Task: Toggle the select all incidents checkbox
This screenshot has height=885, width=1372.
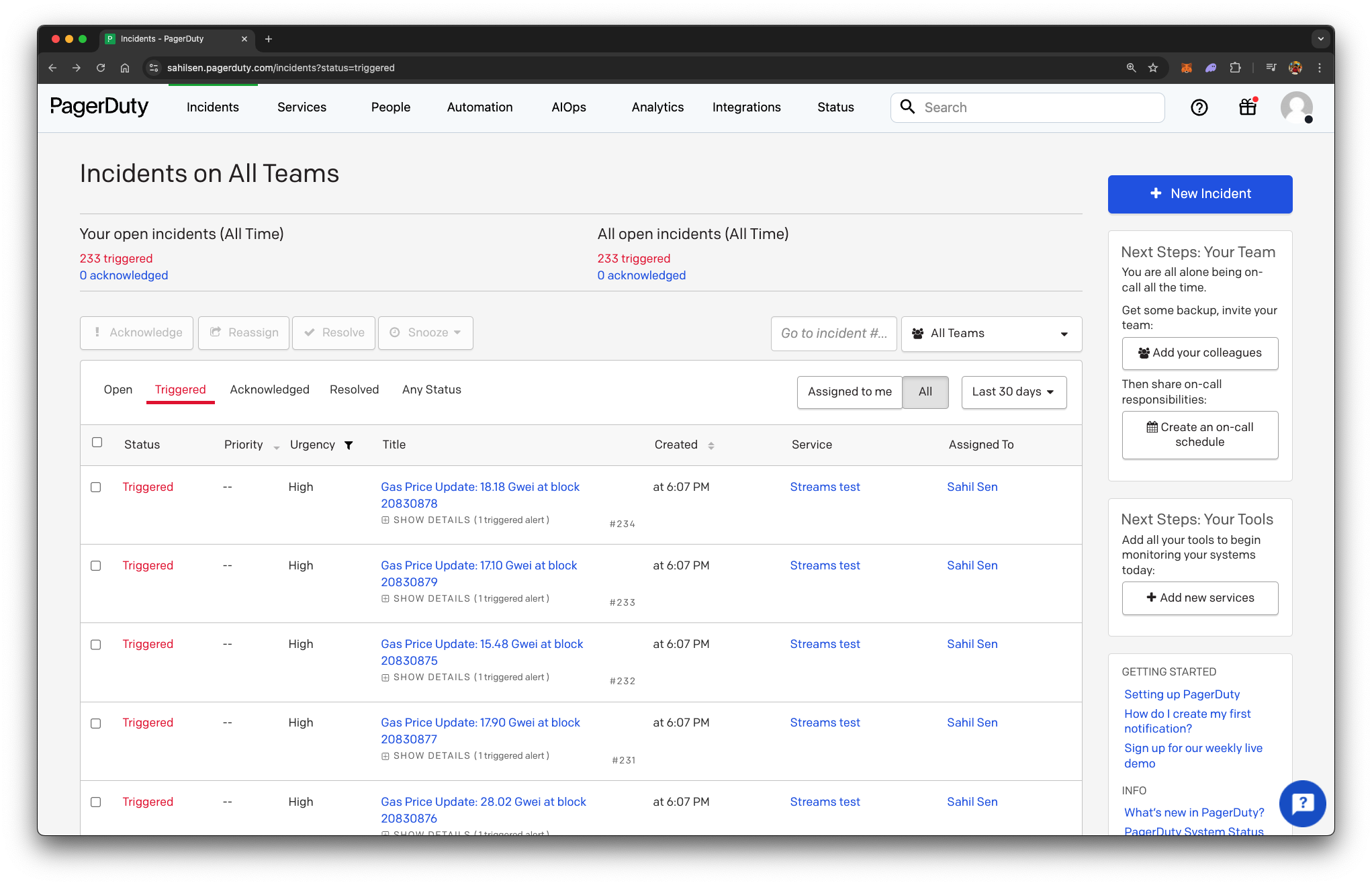Action: [x=97, y=442]
